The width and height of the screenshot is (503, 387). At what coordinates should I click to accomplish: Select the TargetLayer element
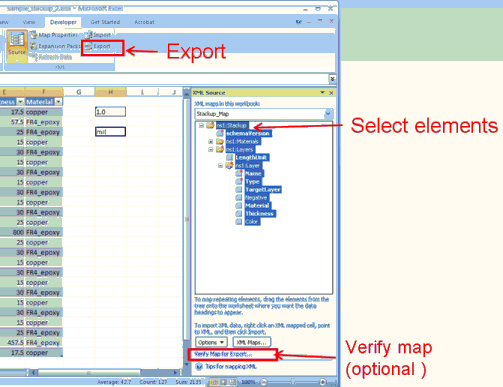[x=263, y=189]
